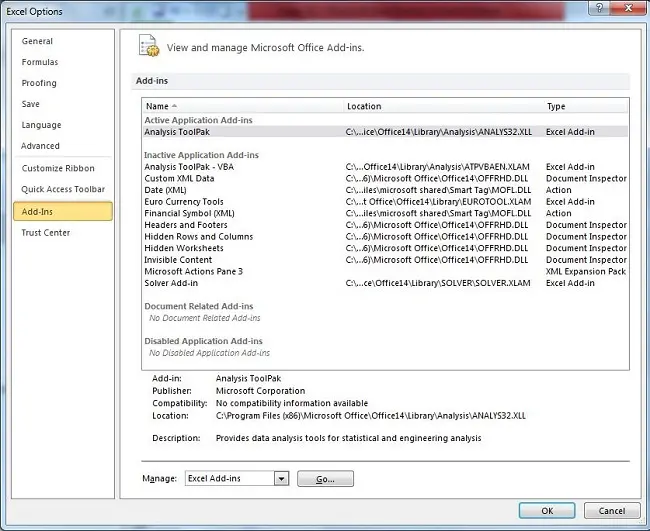Select Headers and Footers row
Viewport: 650px width, 531px height.
tap(385, 225)
